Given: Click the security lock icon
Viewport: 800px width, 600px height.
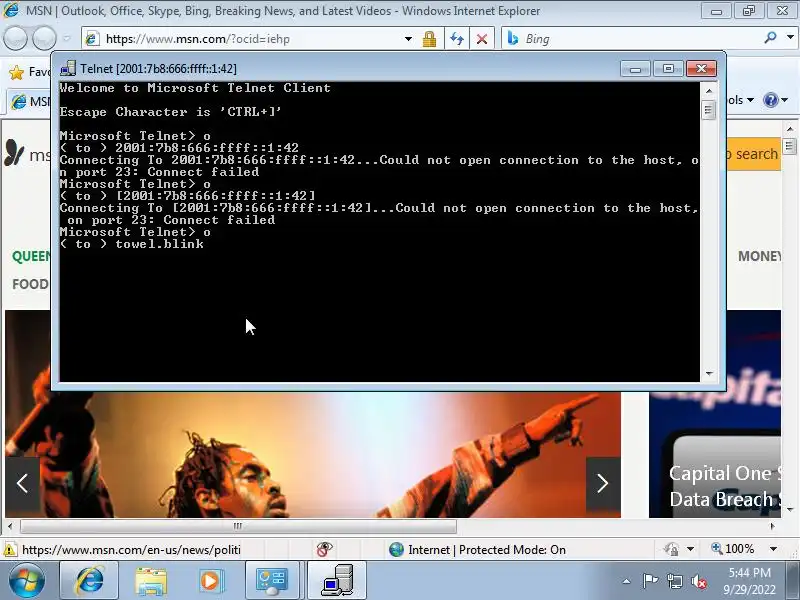Looking at the screenshot, I should coord(429,39).
